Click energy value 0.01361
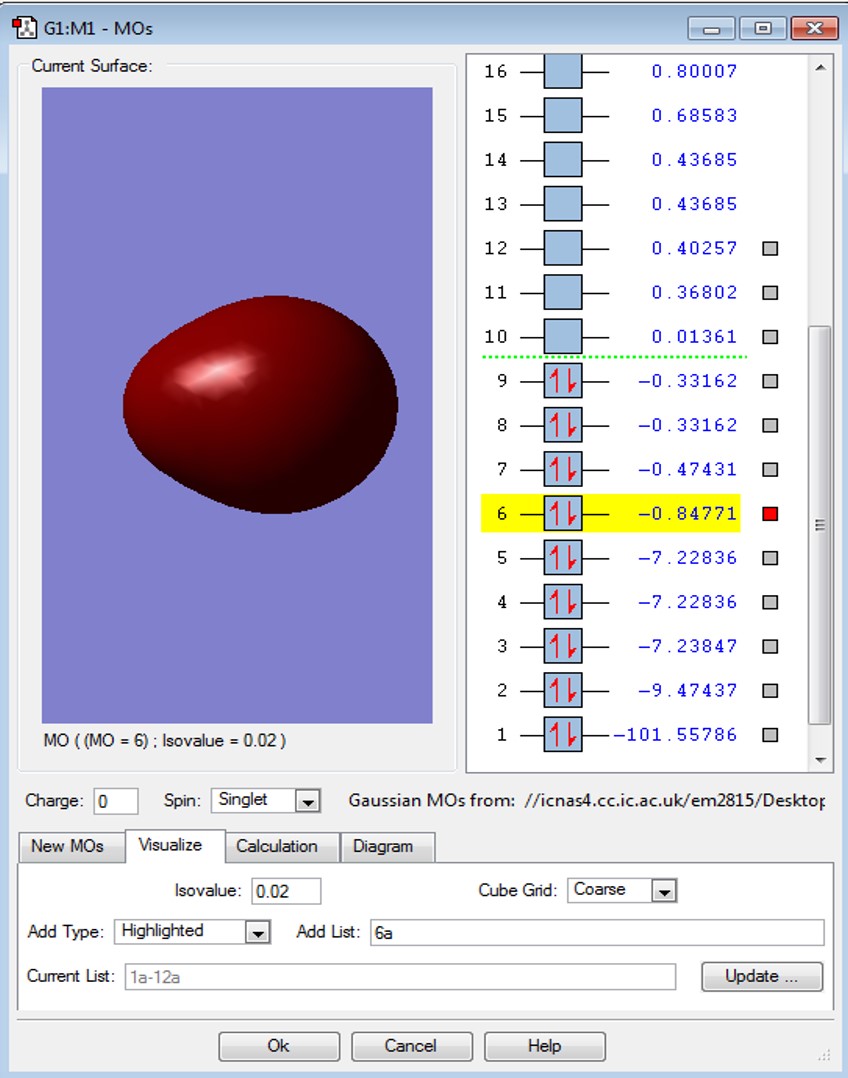This screenshot has height=1078, width=848. [694, 337]
